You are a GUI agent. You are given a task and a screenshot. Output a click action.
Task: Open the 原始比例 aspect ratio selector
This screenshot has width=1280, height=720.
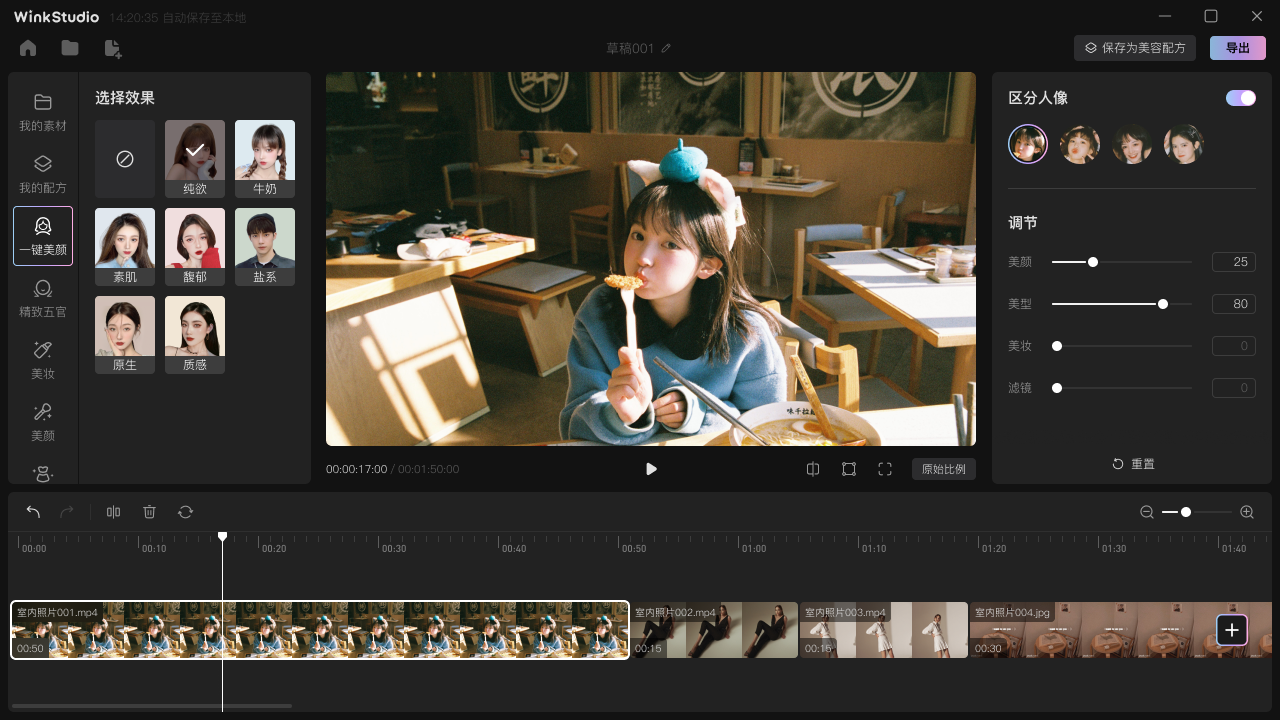pyautogui.click(x=943, y=468)
